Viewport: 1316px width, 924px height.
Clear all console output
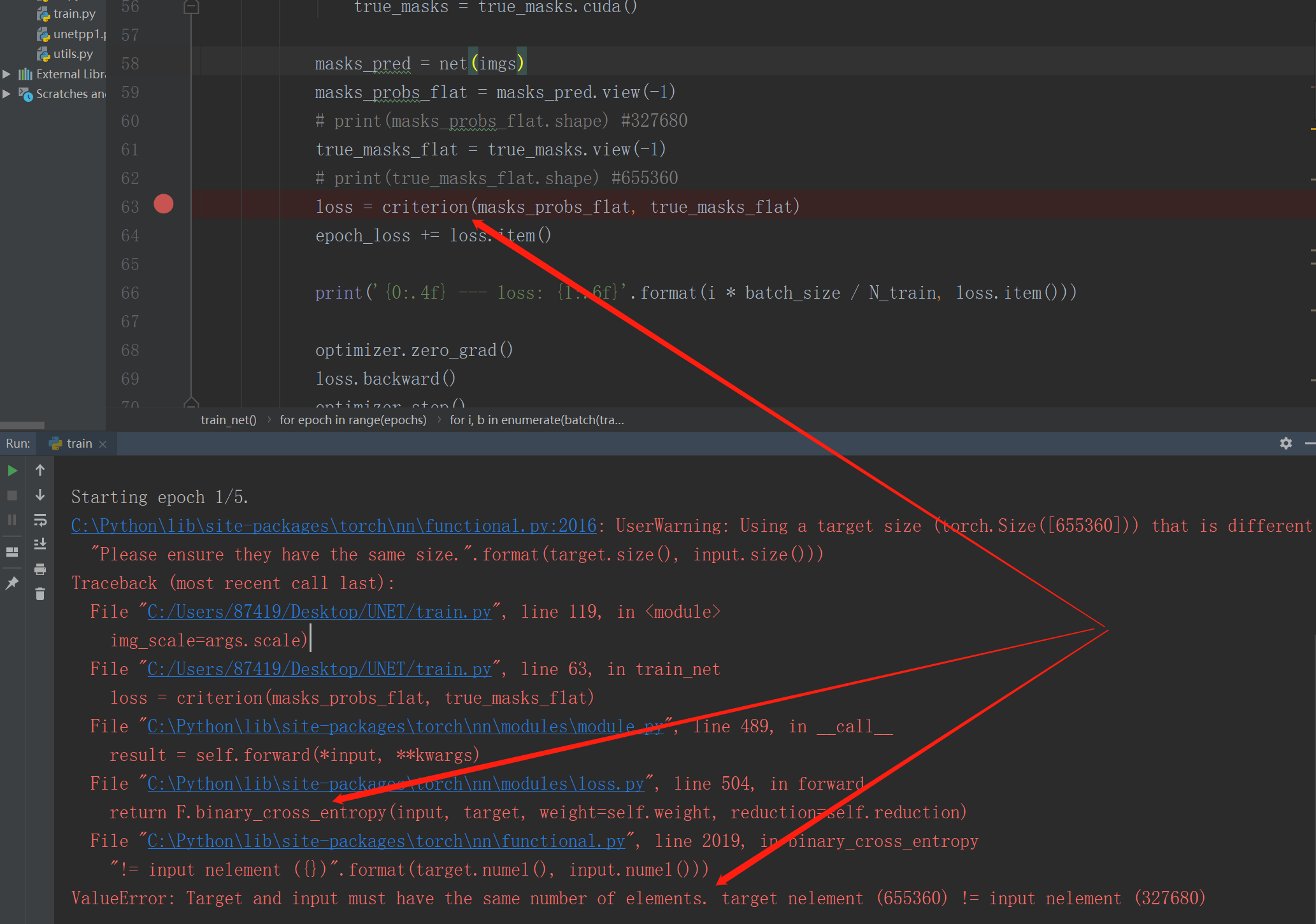(x=40, y=593)
